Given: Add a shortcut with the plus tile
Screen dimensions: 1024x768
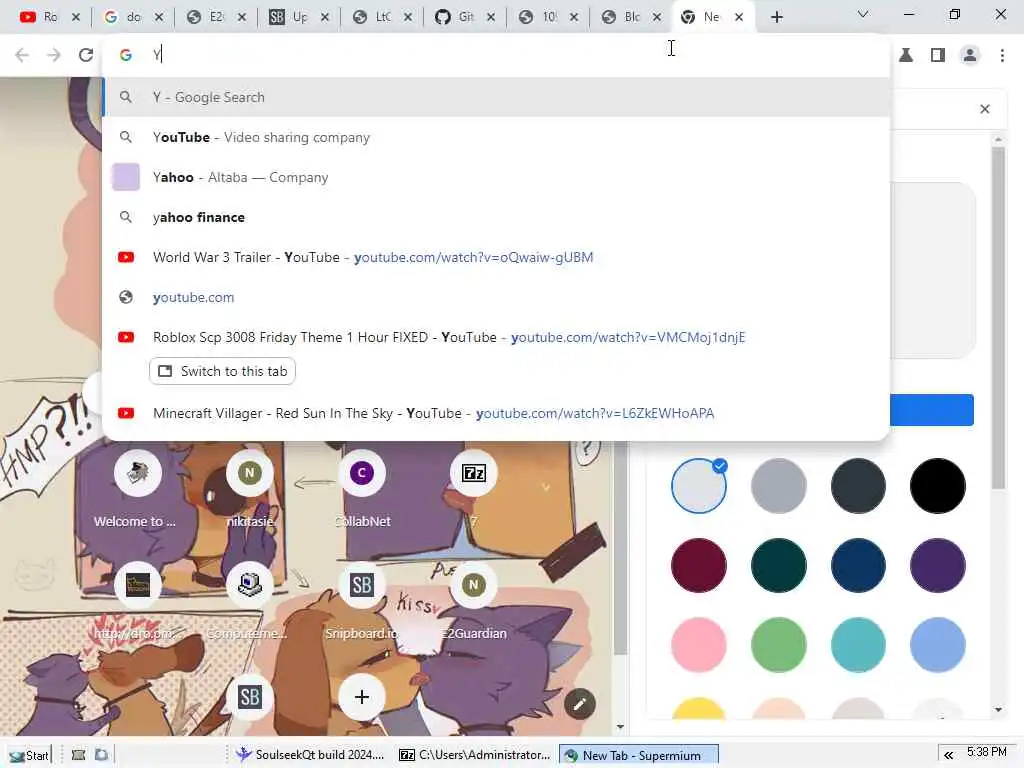Looking at the screenshot, I should 362,697.
